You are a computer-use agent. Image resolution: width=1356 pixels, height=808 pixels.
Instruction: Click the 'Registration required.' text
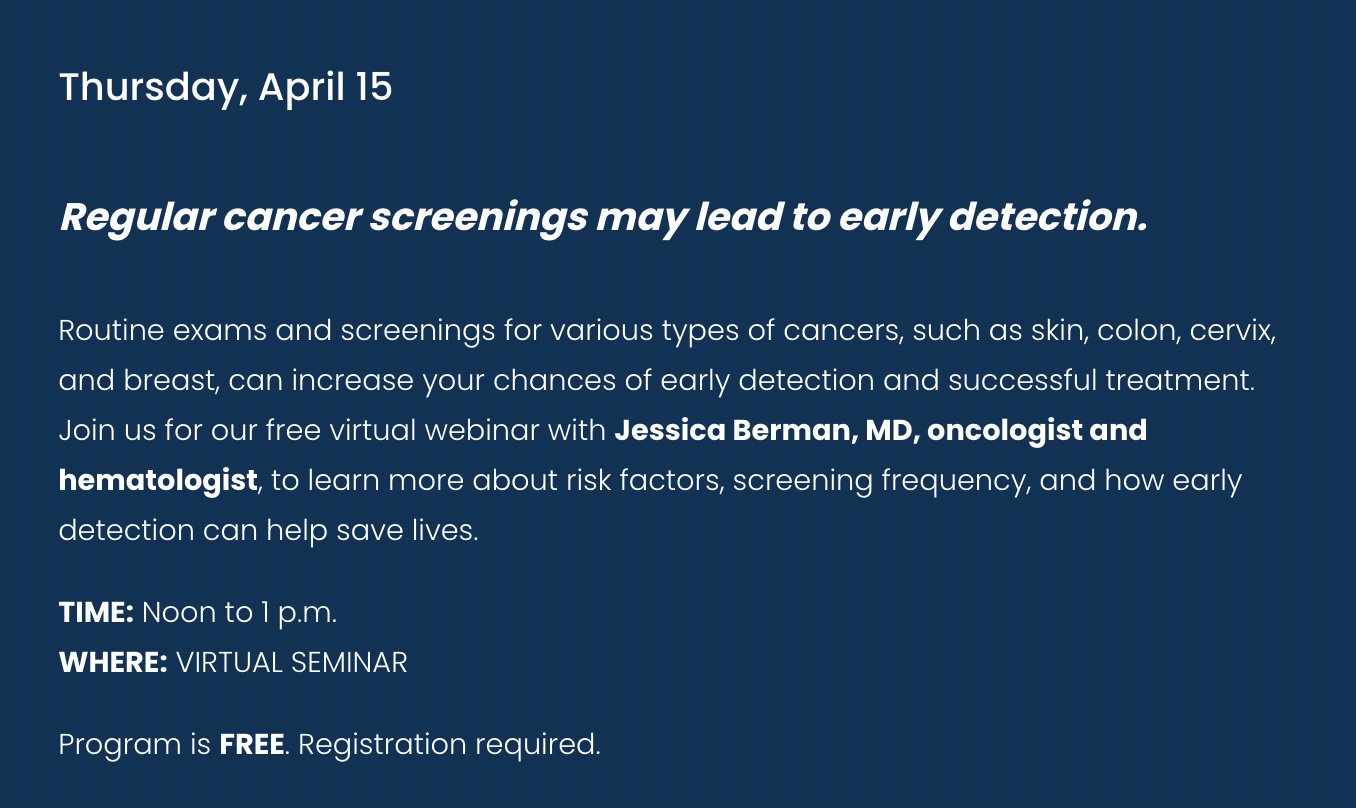pos(450,744)
